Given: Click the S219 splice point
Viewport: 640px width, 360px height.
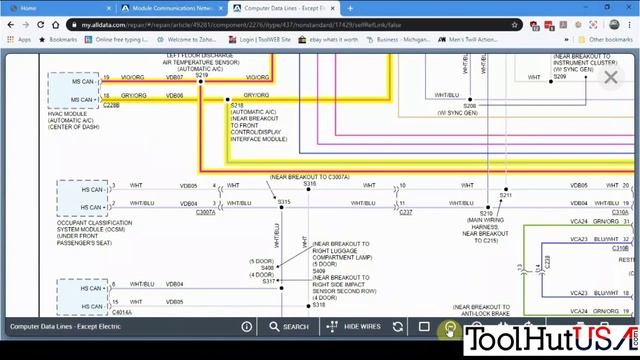Looking at the screenshot, I should [x=200, y=82].
